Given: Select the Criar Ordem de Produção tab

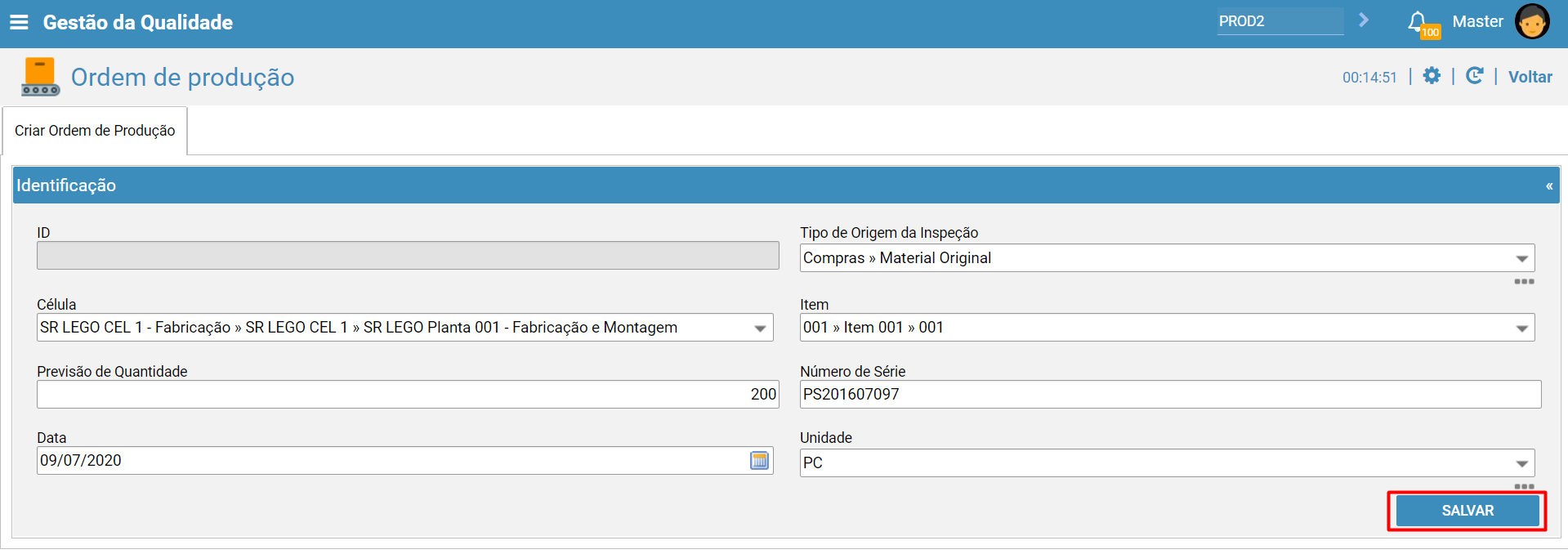Looking at the screenshot, I should click(95, 131).
